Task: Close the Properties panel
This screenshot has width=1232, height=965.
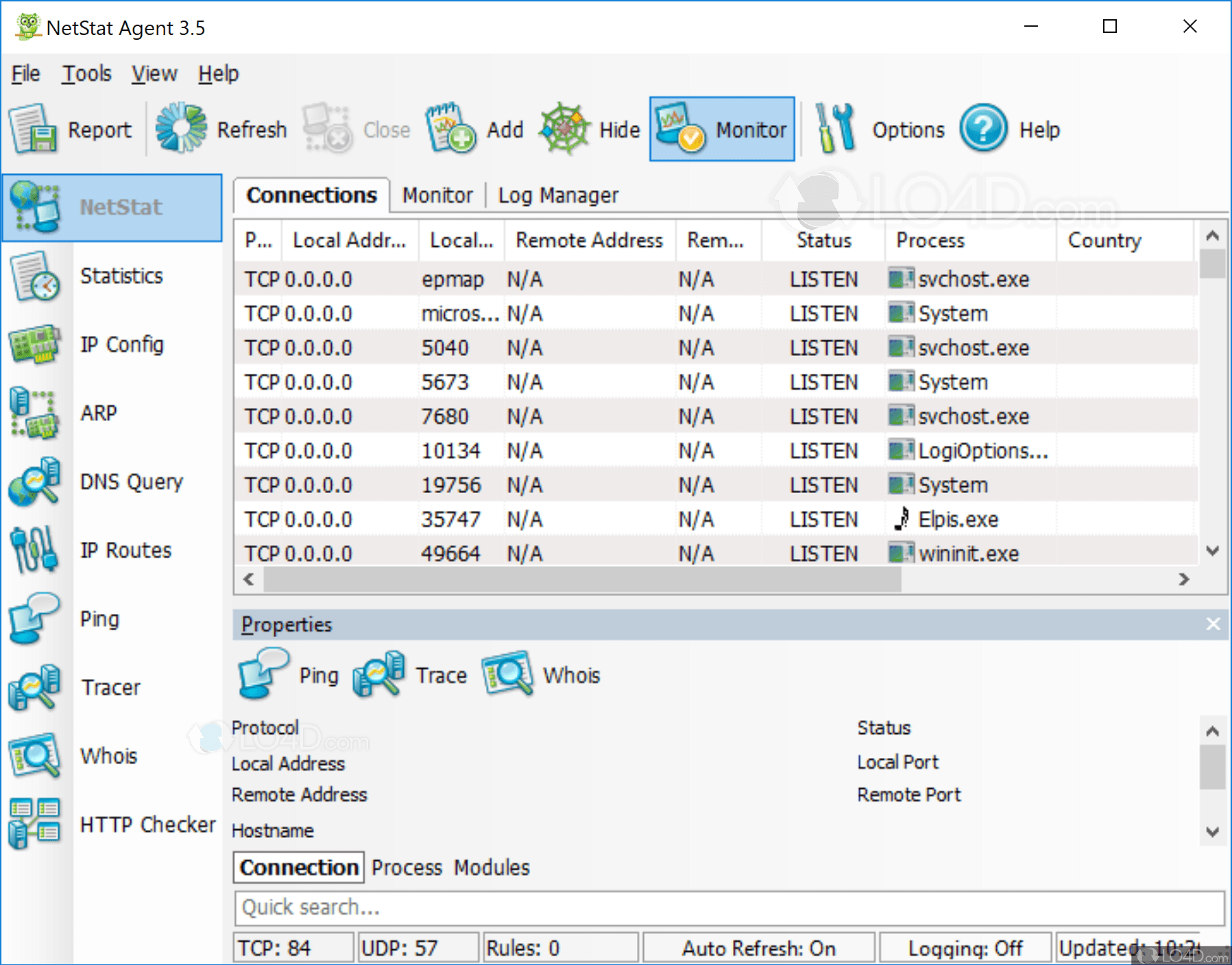Action: [1213, 624]
